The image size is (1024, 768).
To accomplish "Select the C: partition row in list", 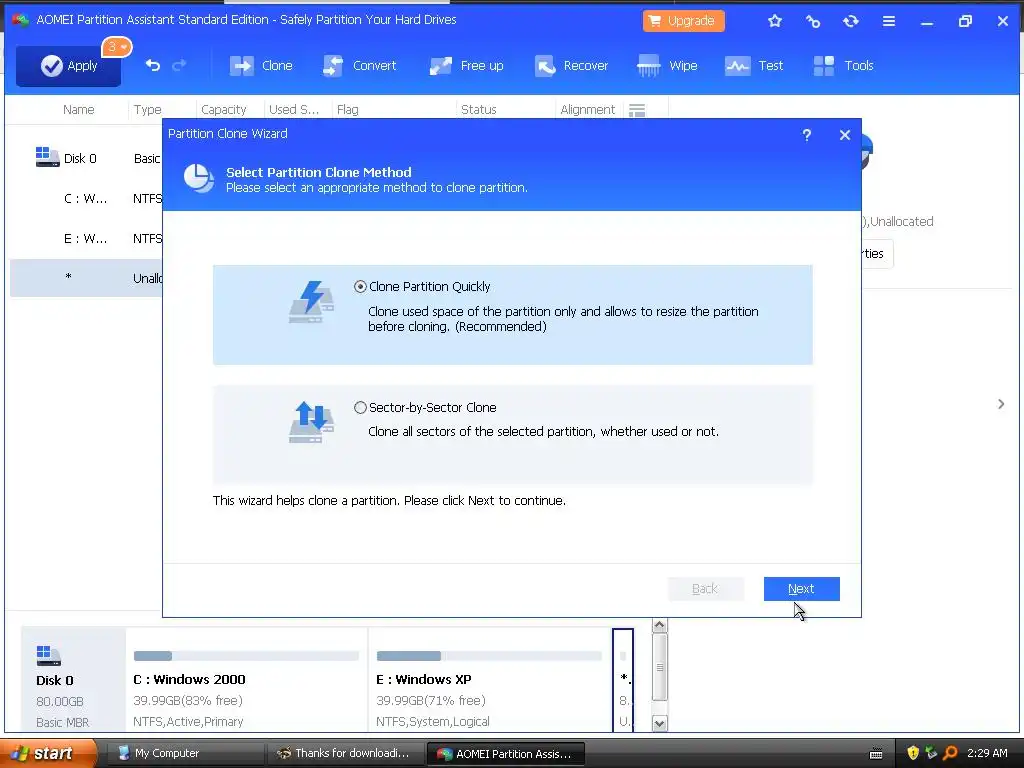I will coord(86,199).
